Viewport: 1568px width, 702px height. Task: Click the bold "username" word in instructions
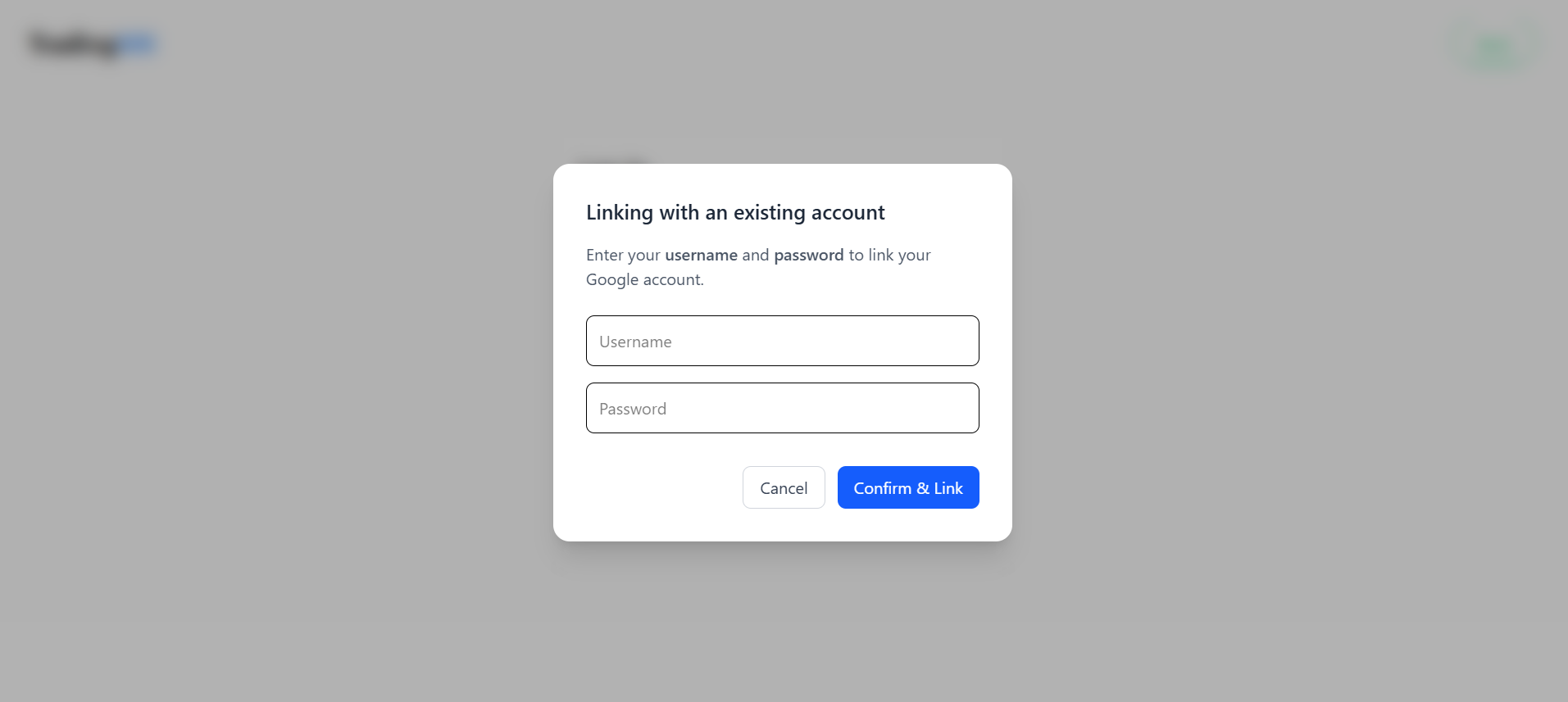701,255
